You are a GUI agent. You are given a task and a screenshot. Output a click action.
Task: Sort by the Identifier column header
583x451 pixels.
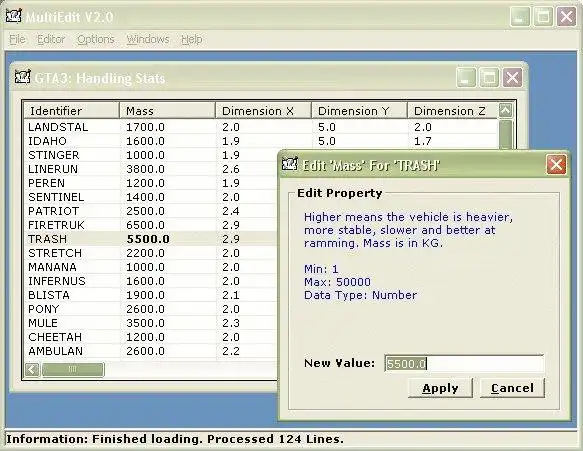click(71, 111)
